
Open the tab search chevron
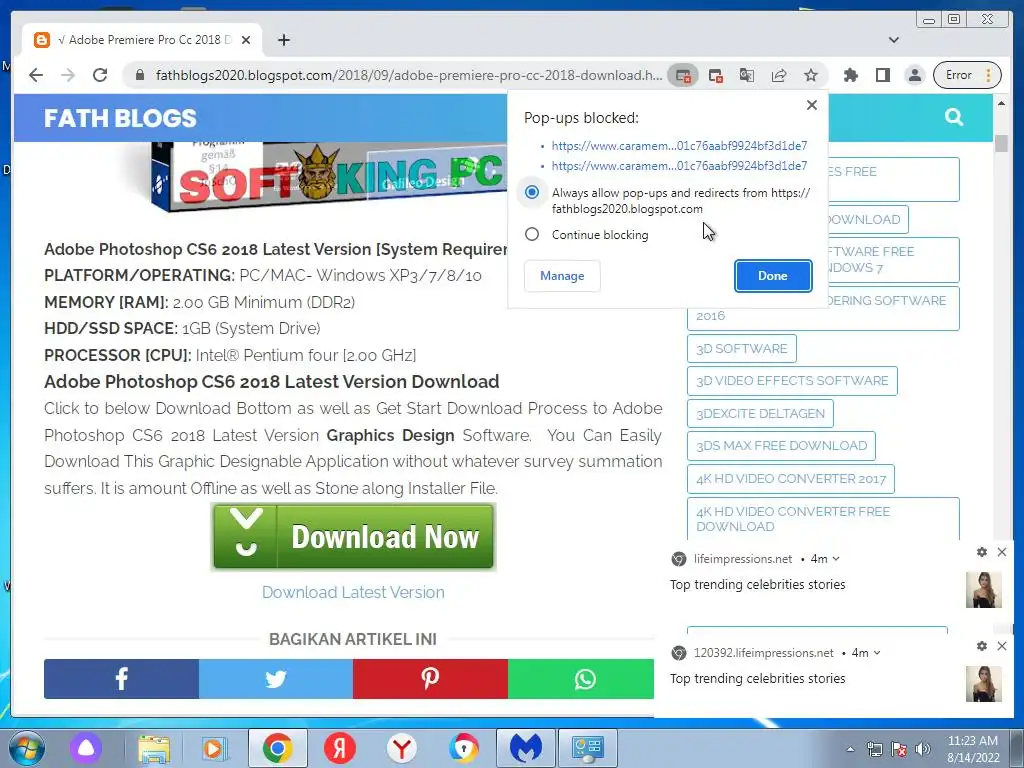(893, 40)
